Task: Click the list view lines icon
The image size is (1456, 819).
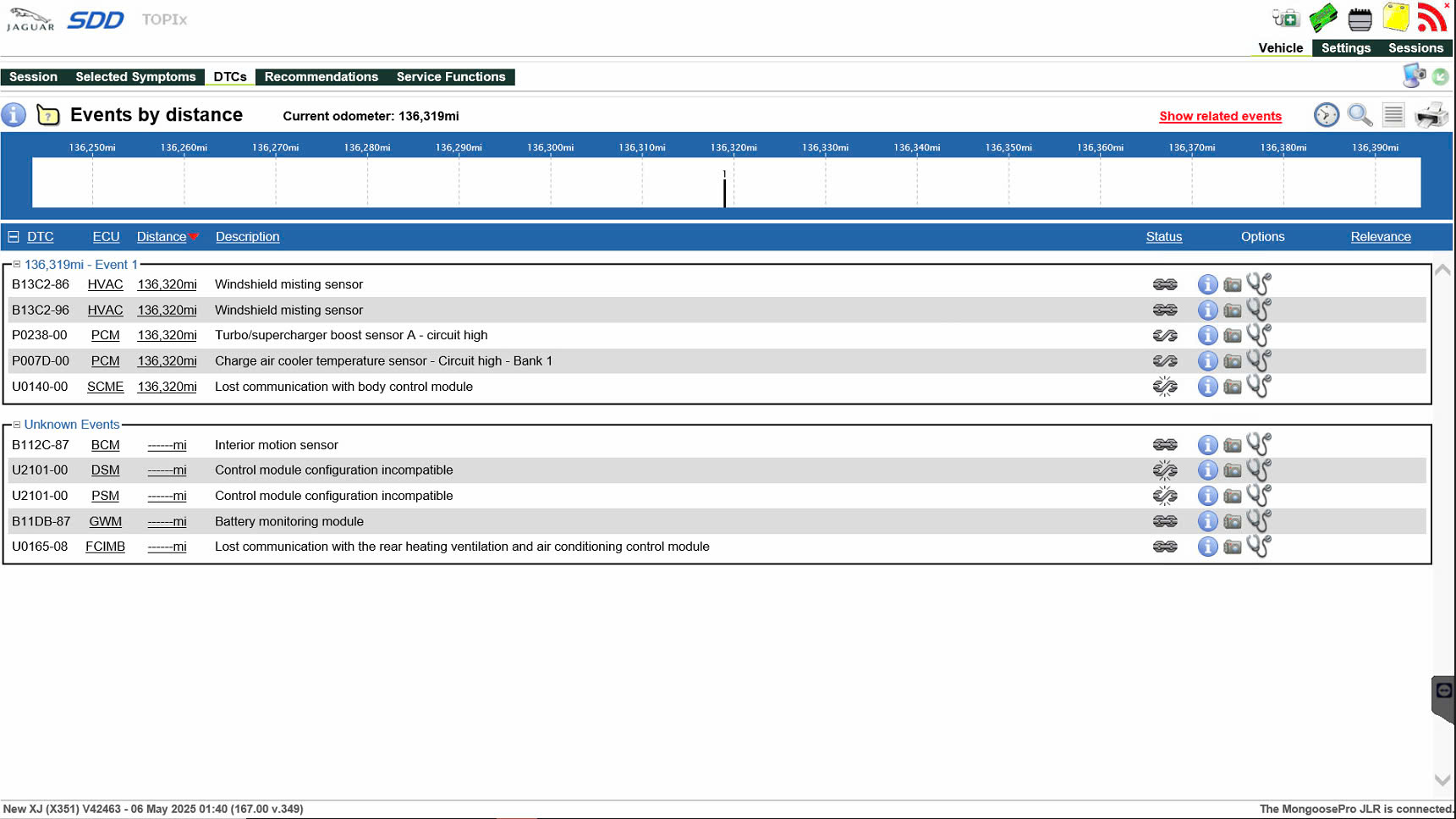Action: 1393,115
